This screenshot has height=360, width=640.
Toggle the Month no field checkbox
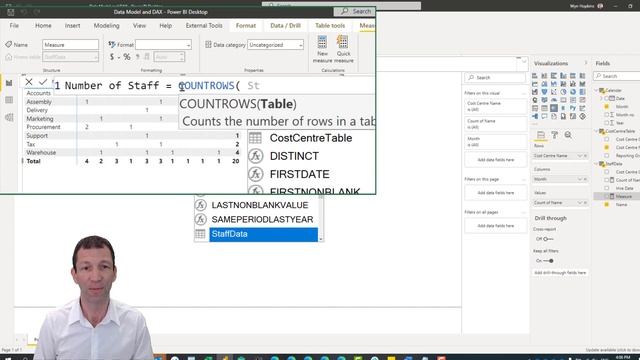607,115
